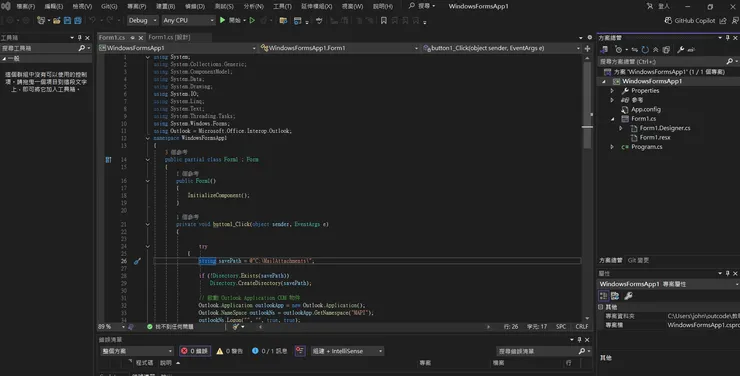Click the green Start debugging play icon
740x376 pixels.
[x=222, y=20]
